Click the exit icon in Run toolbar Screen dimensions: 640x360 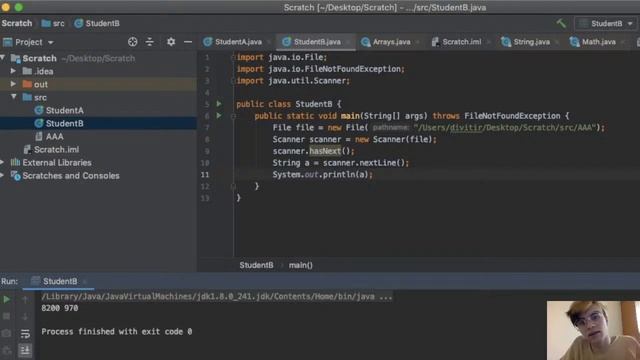click(7, 350)
